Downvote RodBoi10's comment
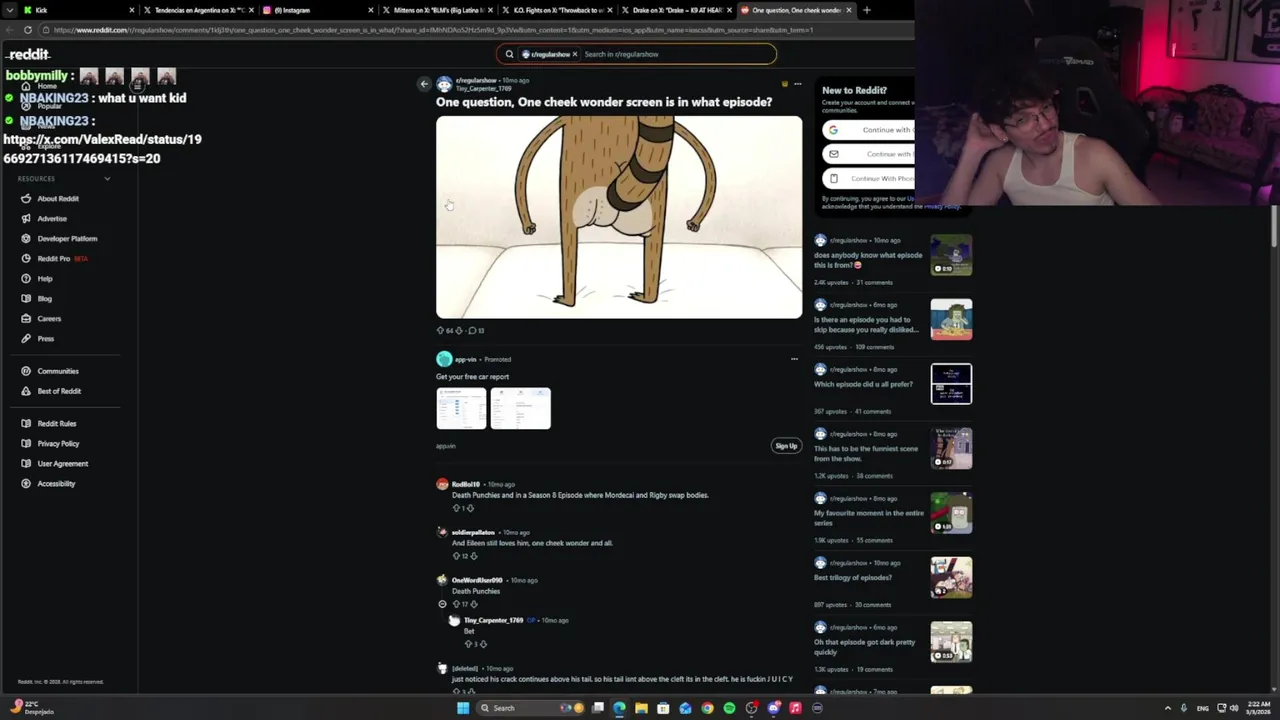Image resolution: width=1280 pixels, height=720 pixels. click(x=470, y=508)
